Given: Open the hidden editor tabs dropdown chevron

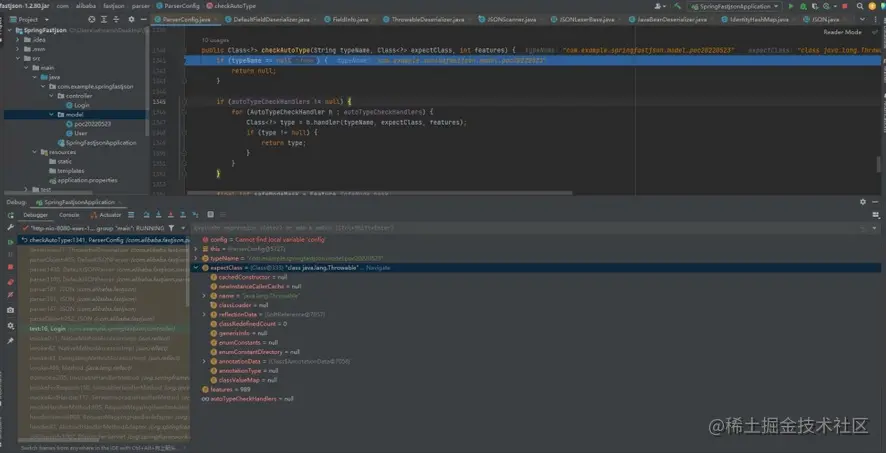Looking at the screenshot, I should click(862, 19).
